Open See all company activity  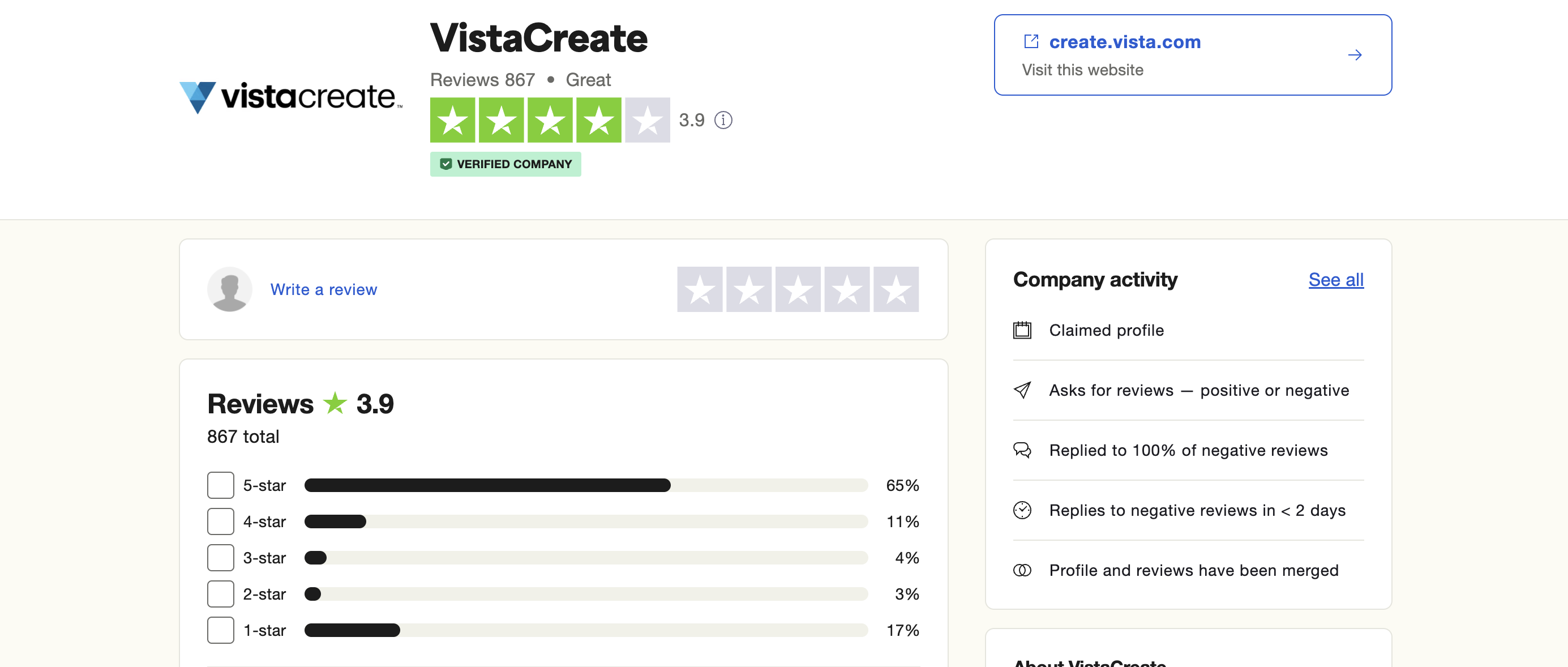point(1336,280)
